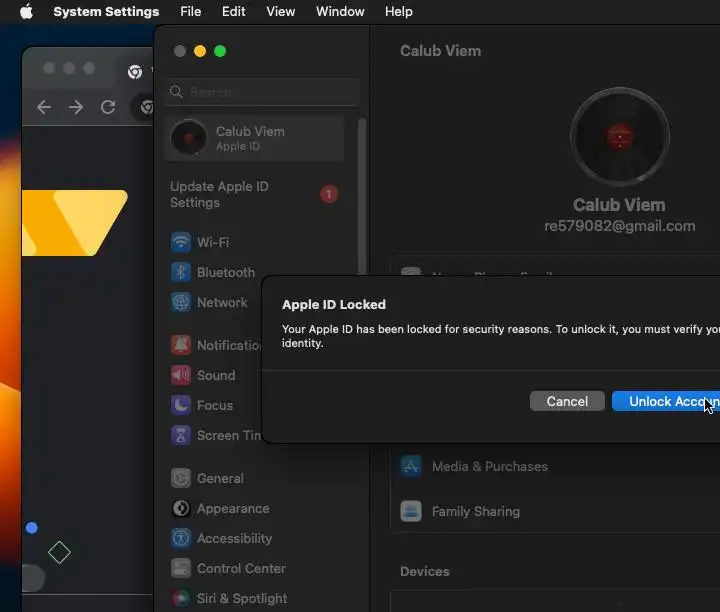Open the System Settings menu
The height and width of the screenshot is (612, 720).
point(106,11)
